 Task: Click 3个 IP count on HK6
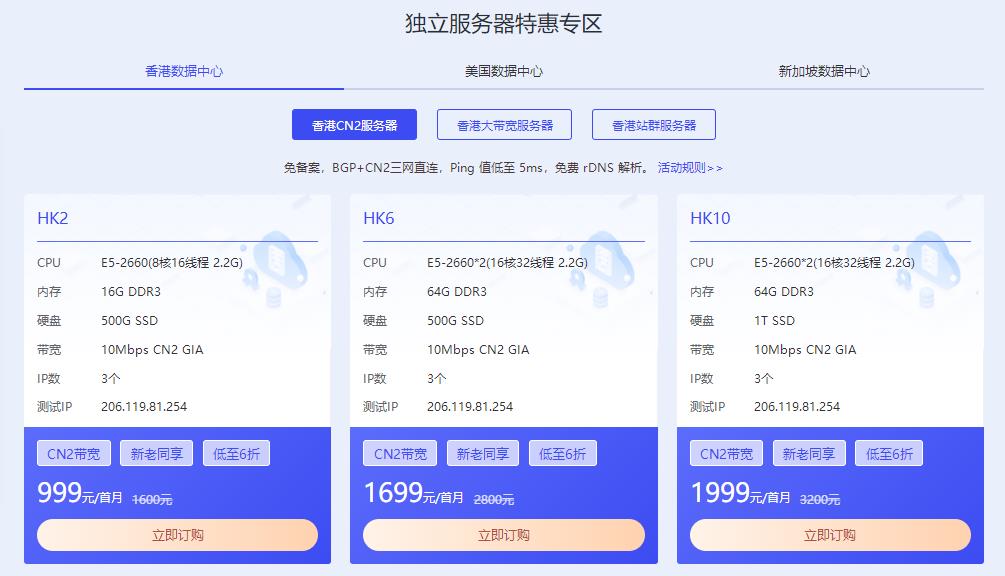pyautogui.click(x=436, y=379)
